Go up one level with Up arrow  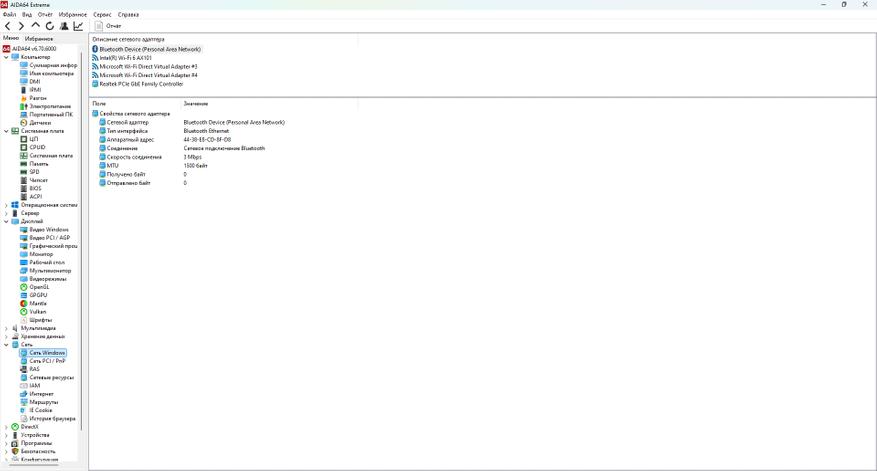(x=35, y=26)
